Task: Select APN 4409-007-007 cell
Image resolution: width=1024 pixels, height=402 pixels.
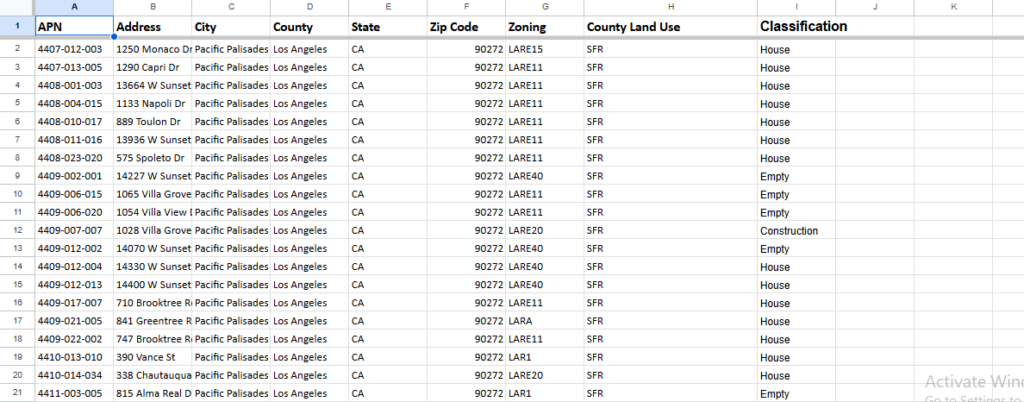Action: pyautogui.click(x=74, y=231)
